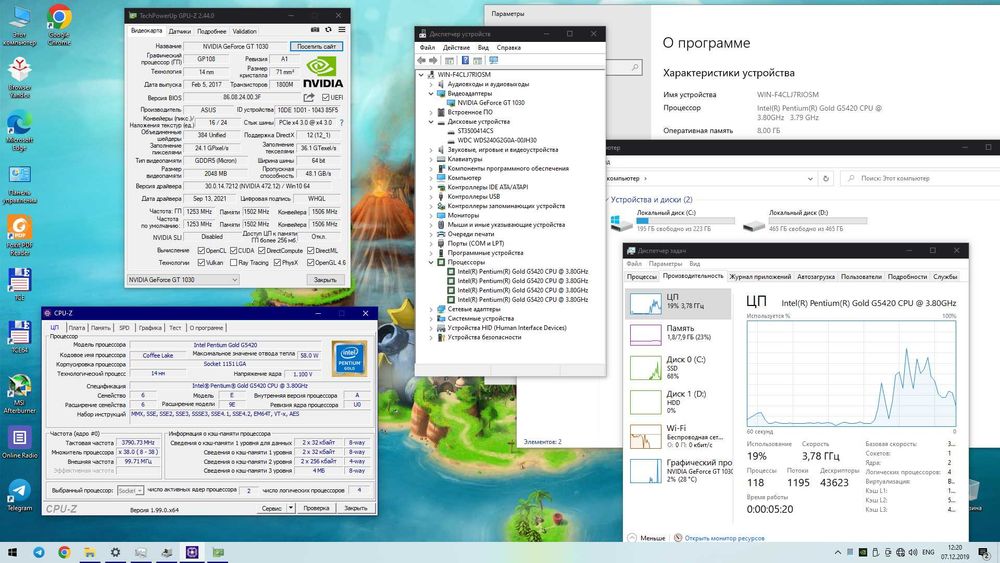Click the Проверка button in CPU-Z
This screenshot has height=563, width=1000.
tap(316, 508)
